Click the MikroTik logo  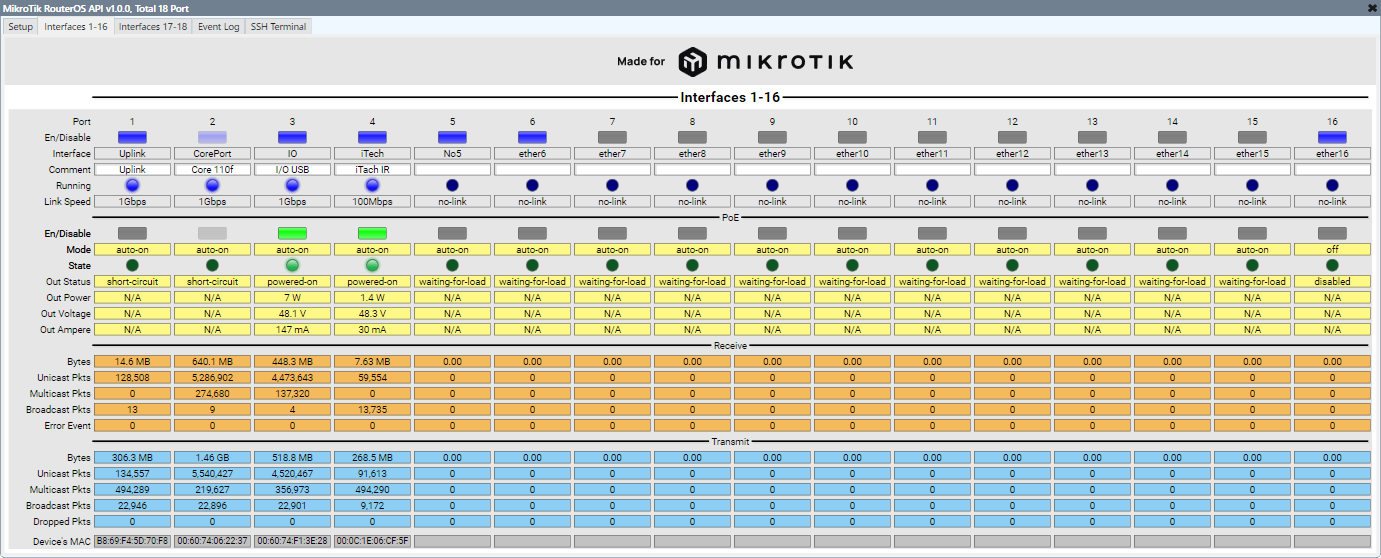pos(766,62)
